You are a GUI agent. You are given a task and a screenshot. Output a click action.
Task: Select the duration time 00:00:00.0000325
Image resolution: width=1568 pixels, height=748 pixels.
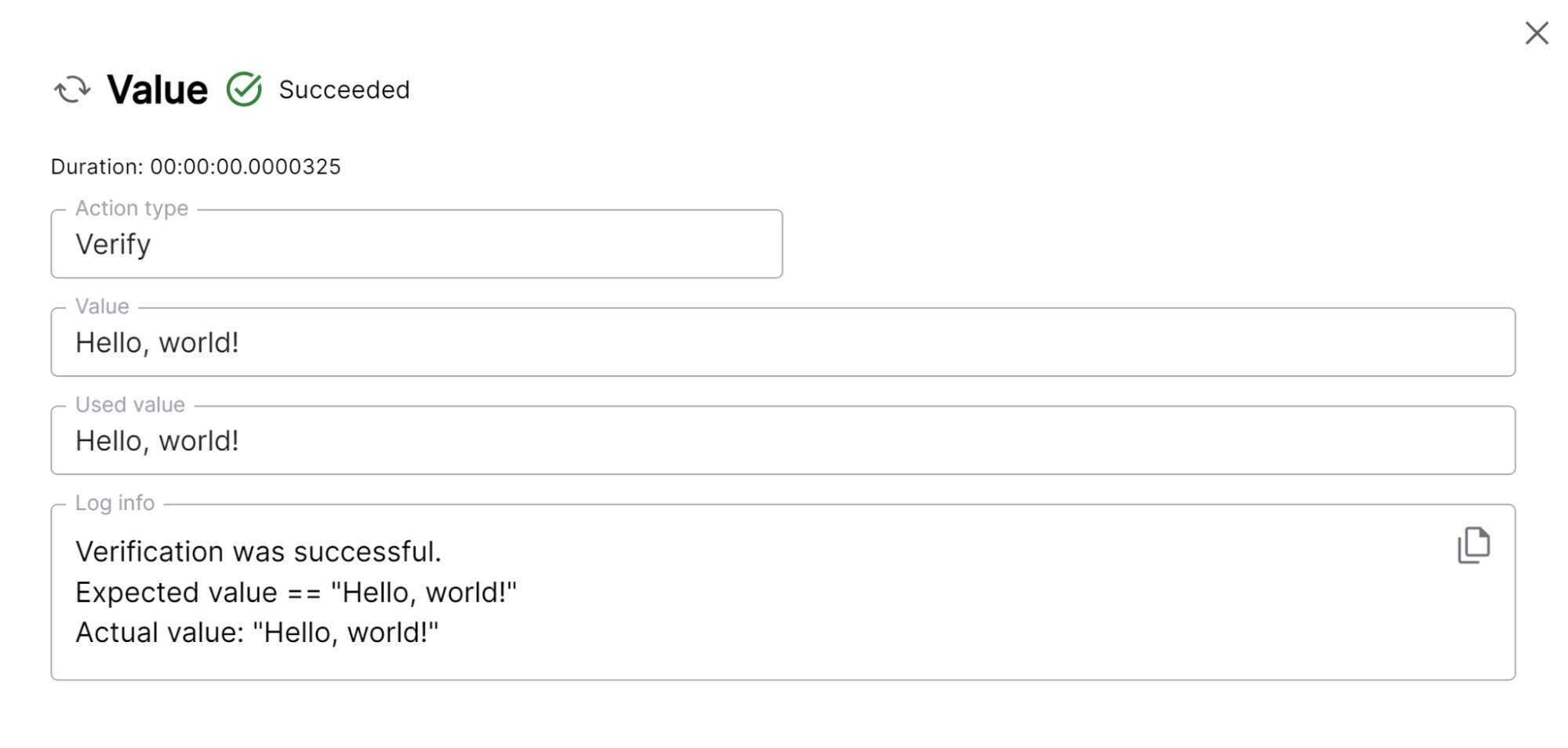pos(246,166)
